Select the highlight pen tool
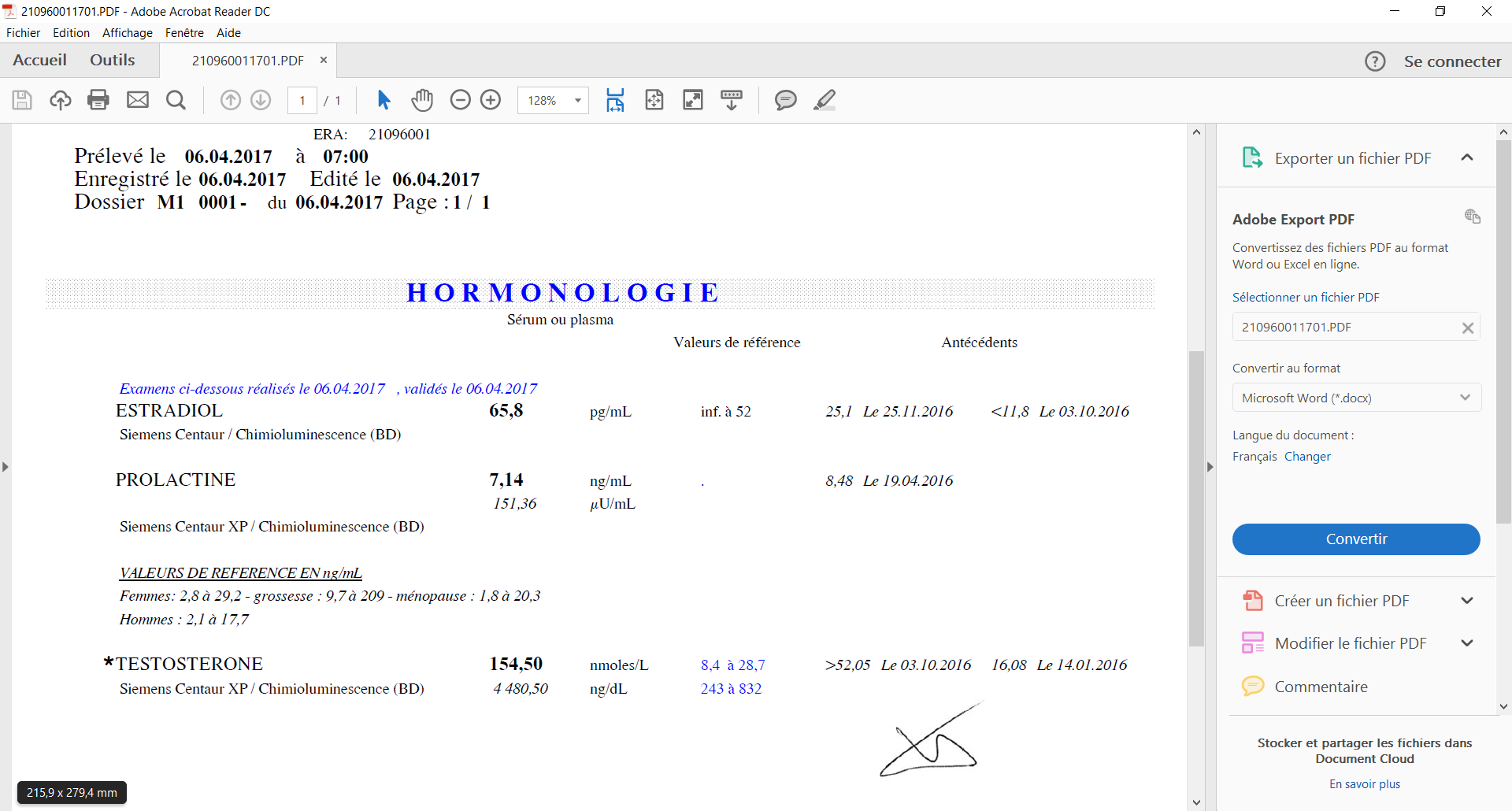Viewport: 1512px width, 811px height. pyautogui.click(x=825, y=100)
